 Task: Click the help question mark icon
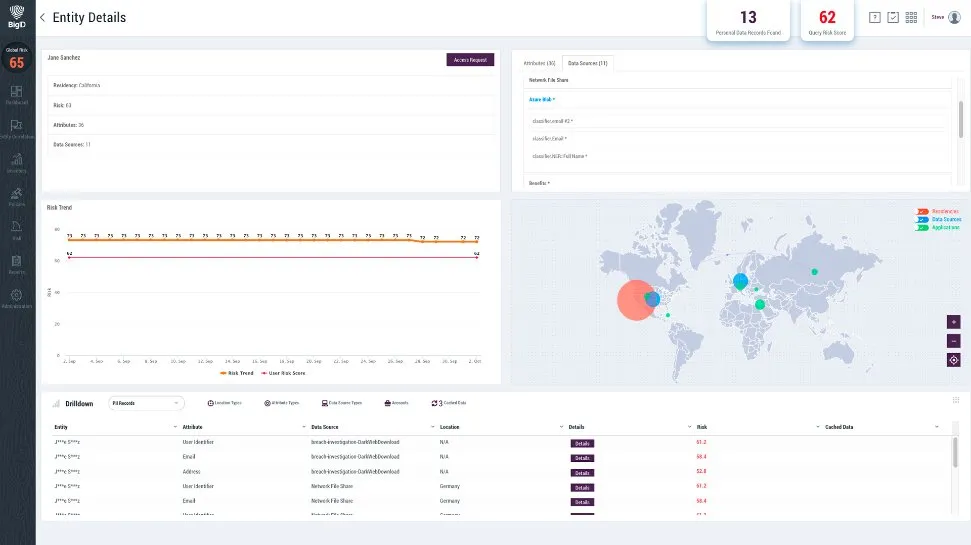(x=875, y=17)
